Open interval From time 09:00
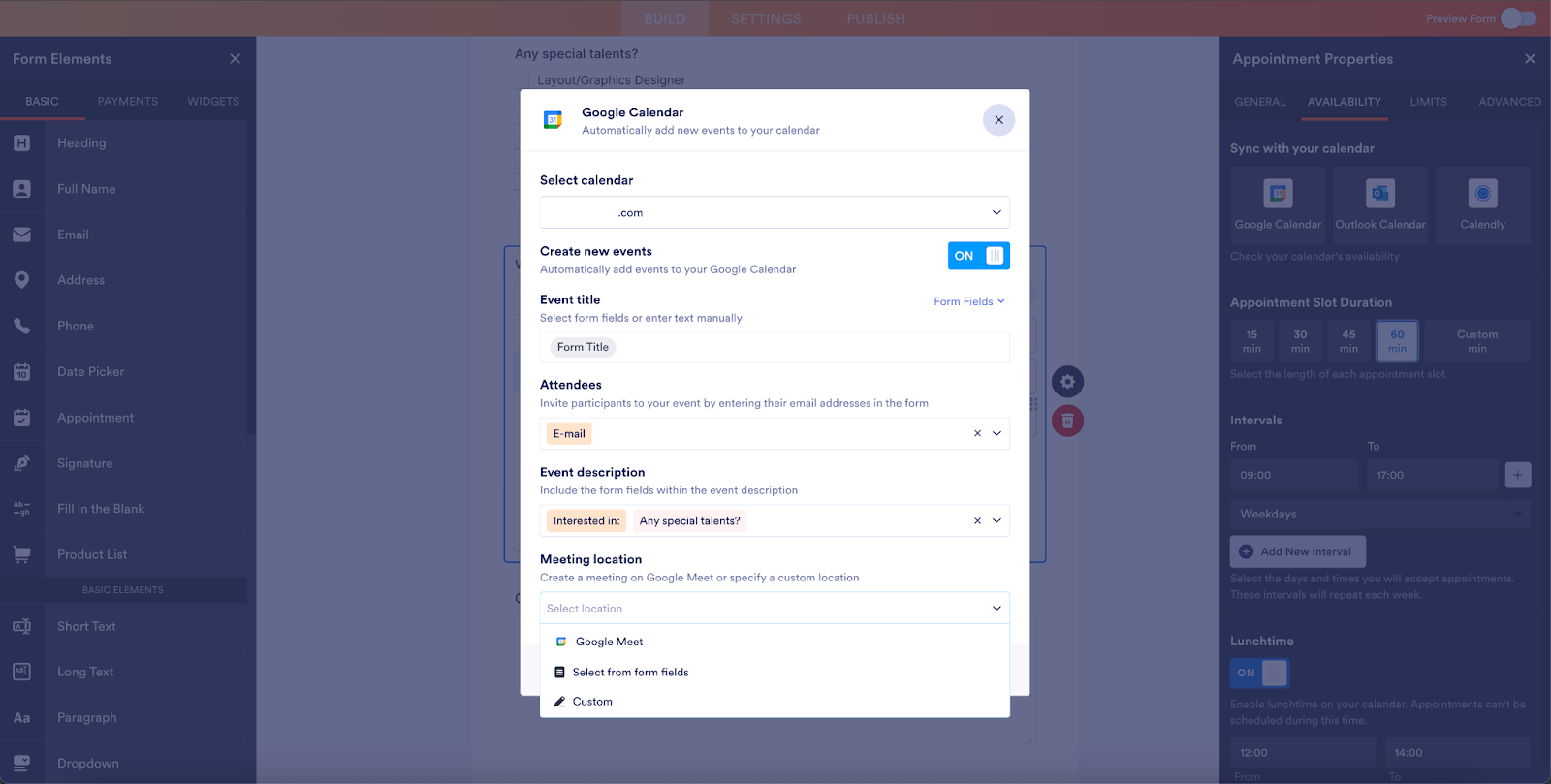 pyautogui.click(x=1294, y=476)
